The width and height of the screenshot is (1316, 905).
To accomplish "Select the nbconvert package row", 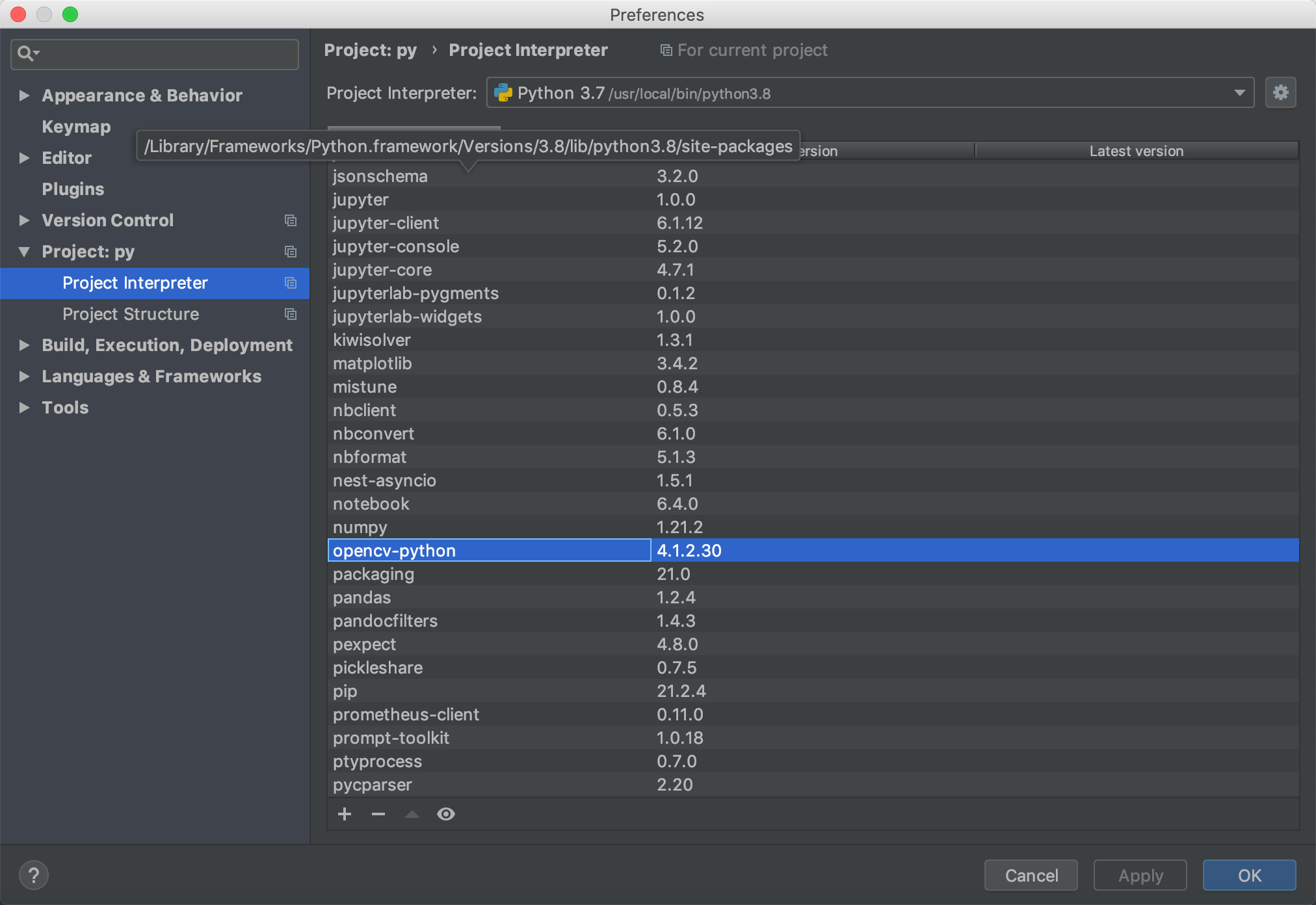I will pyautogui.click(x=813, y=434).
